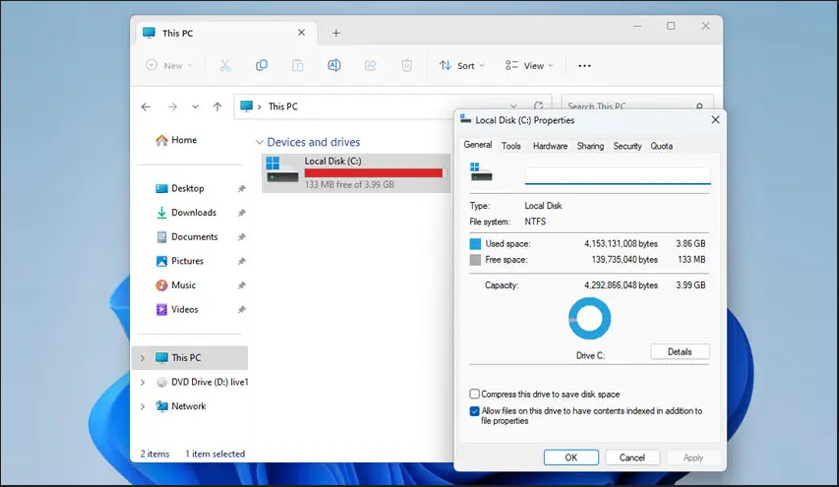Click the Cancel button
The height and width of the screenshot is (487, 839).
(632, 457)
